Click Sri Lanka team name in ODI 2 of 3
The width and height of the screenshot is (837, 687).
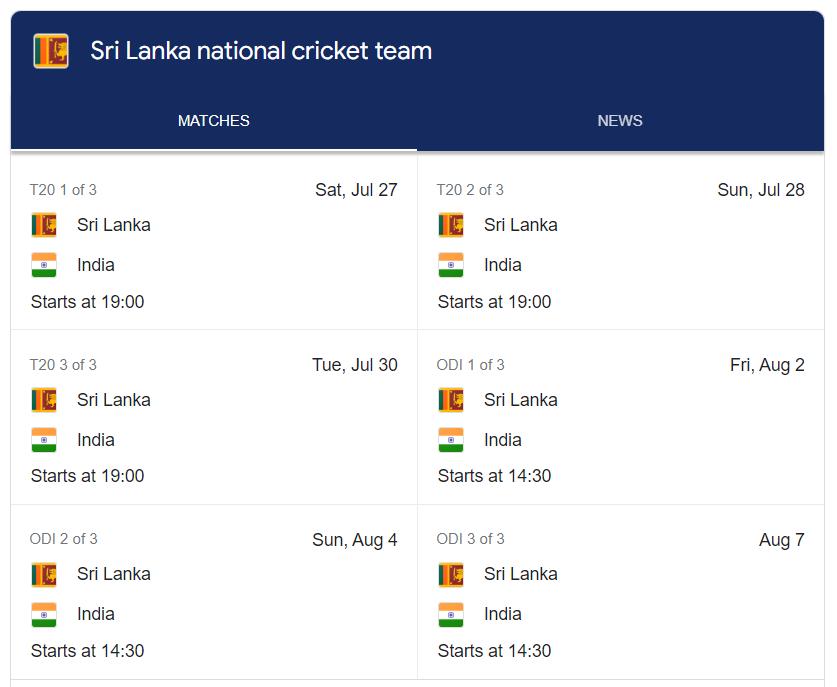pos(114,574)
